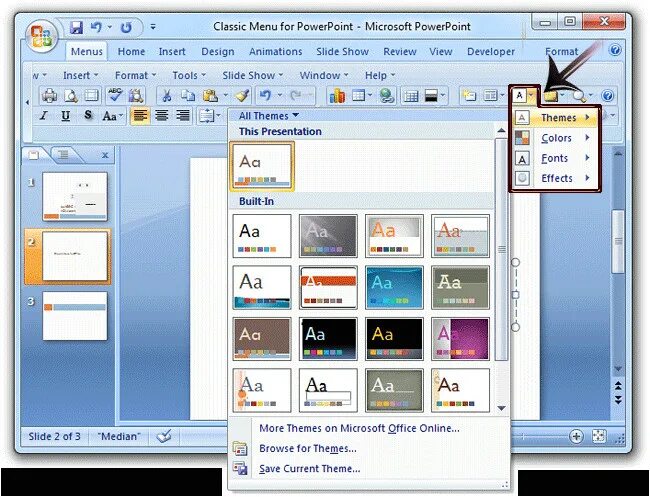This screenshot has height=497, width=650.
Task: Toggle Italic formatting
Action: click(x=44, y=116)
